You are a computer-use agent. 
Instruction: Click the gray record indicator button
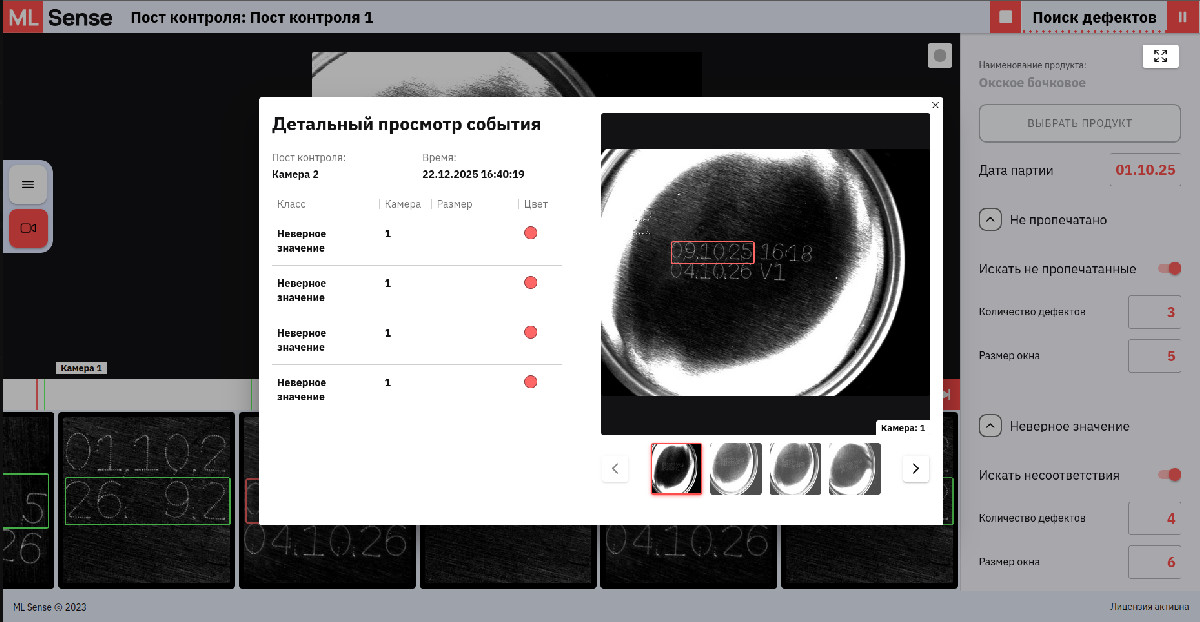pos(939,56)
